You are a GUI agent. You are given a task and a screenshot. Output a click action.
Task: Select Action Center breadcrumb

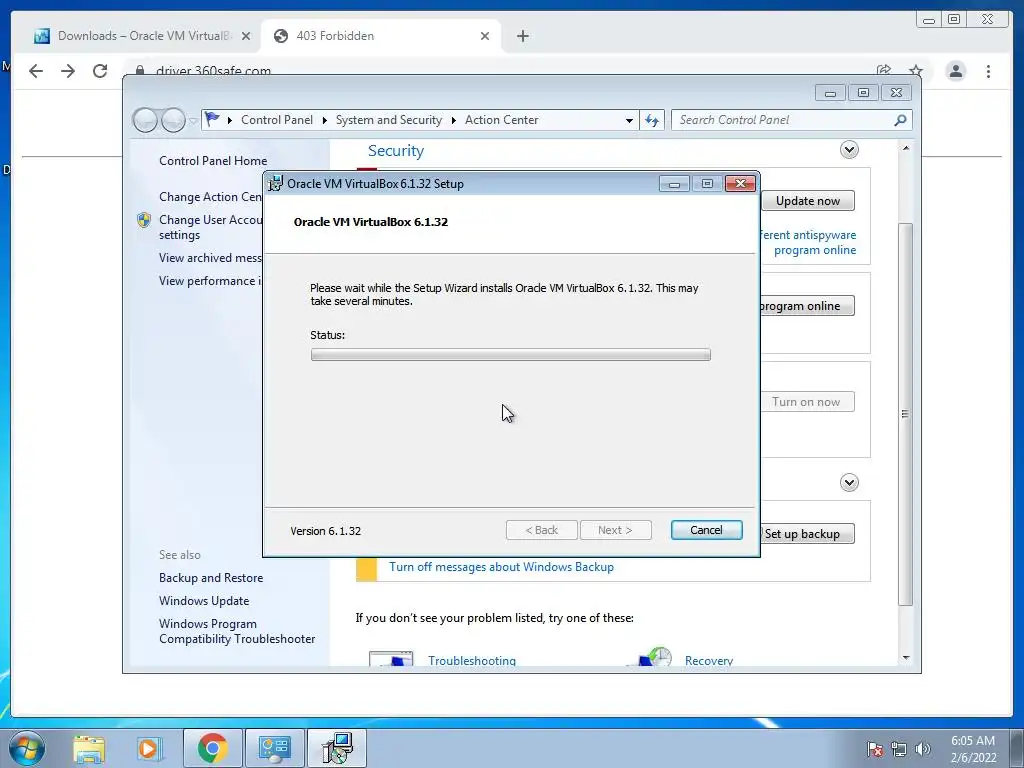[x=502, y=120]
